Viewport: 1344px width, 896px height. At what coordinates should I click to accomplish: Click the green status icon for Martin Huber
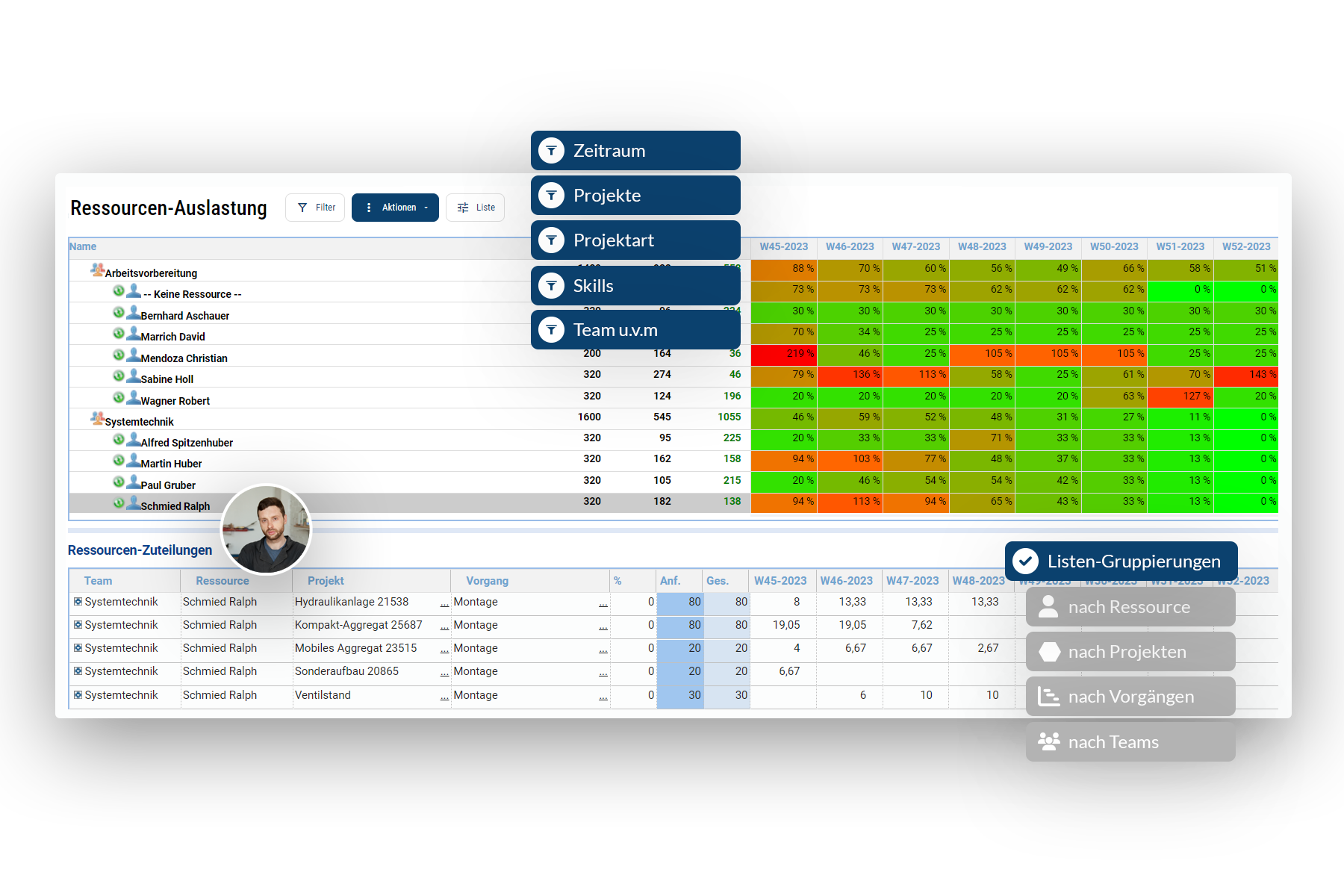(118, 460)
